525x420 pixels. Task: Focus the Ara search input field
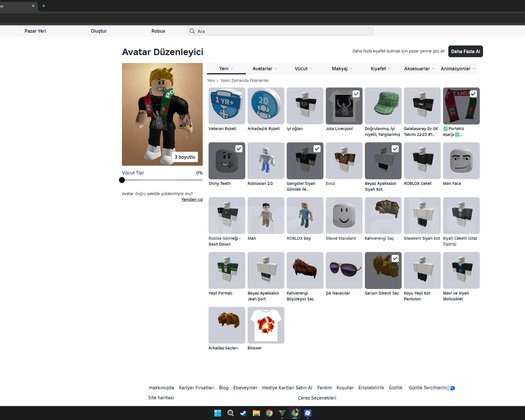281,31
